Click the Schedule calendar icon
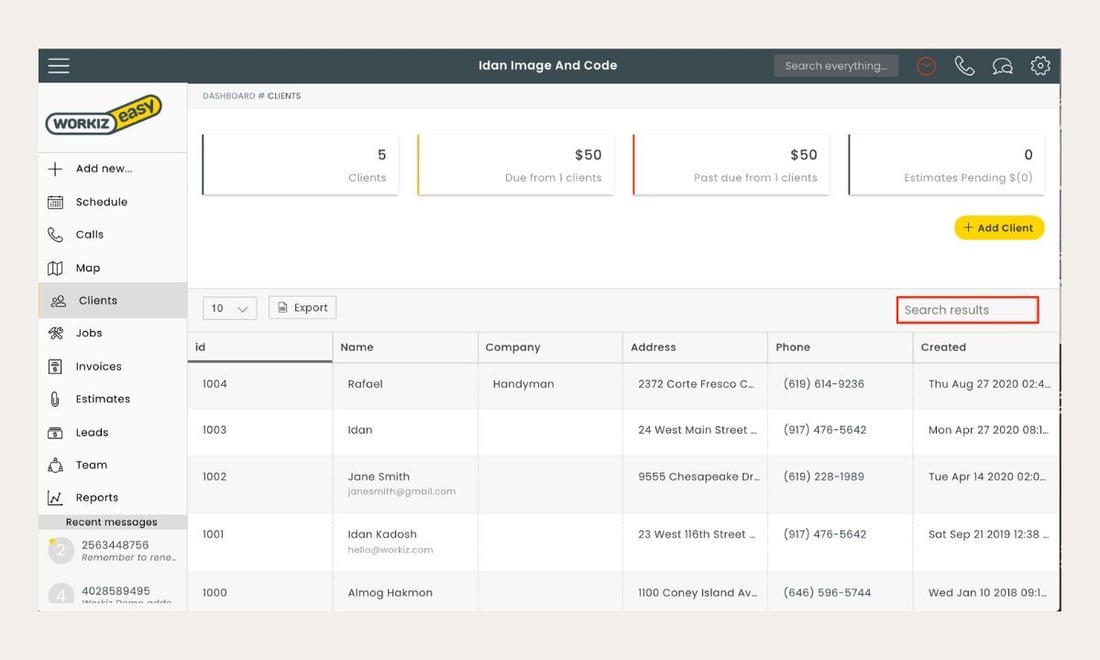The height and width of the screenshot is (660, 1100). click(55, 202)
